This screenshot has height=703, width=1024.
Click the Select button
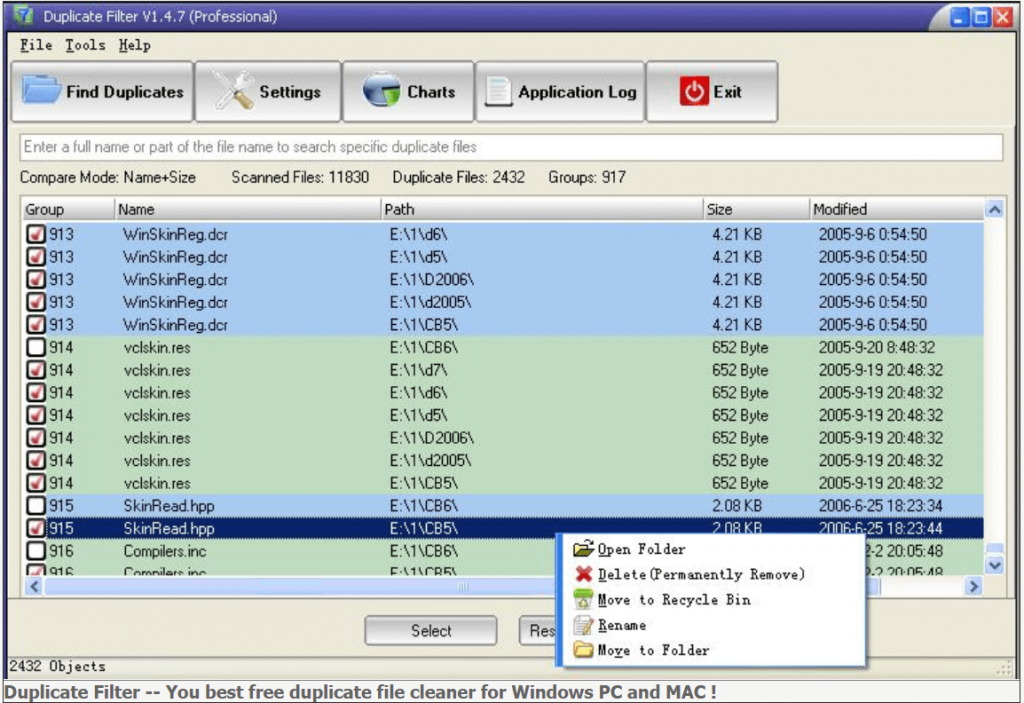click(430, 631)
